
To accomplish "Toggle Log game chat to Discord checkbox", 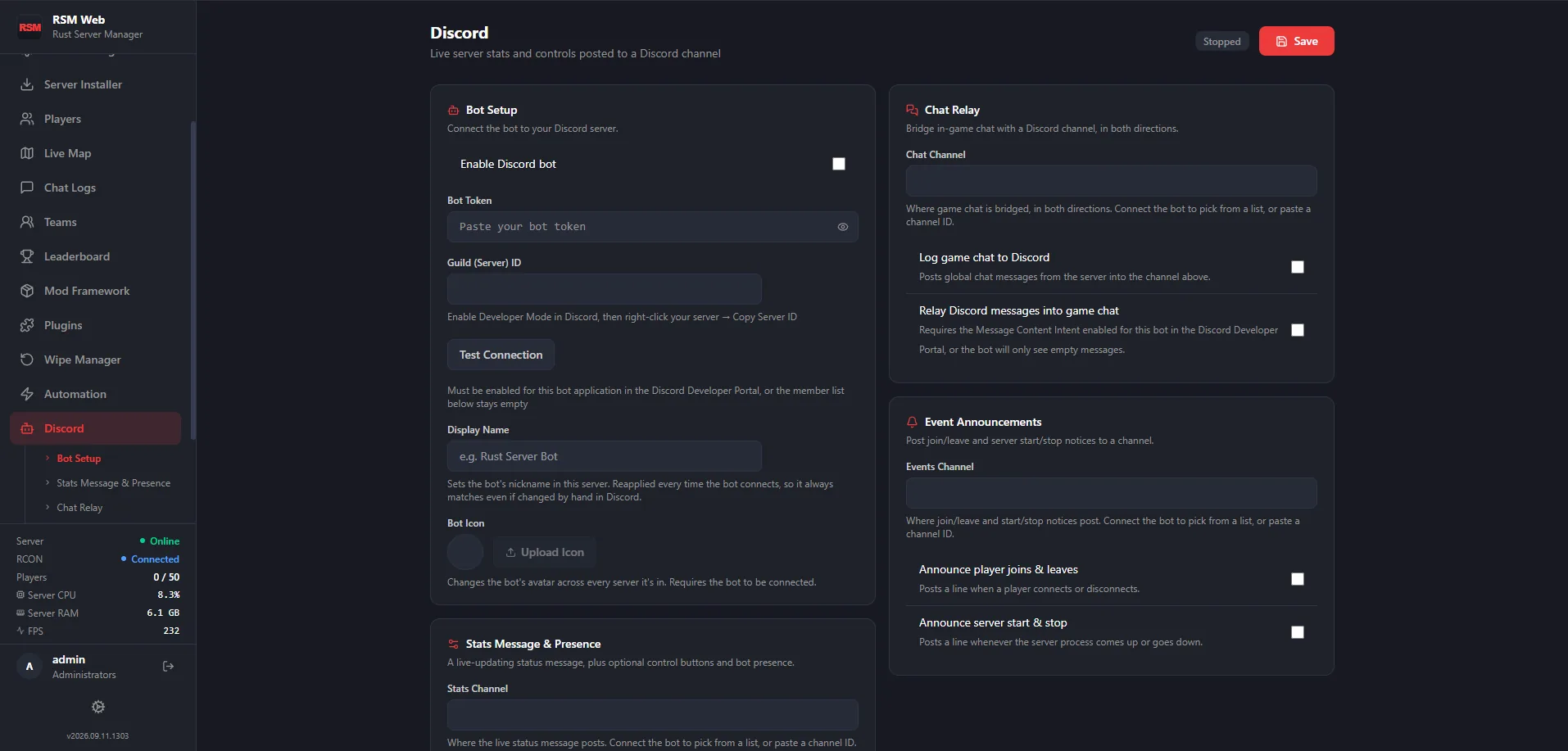I will click(1298, 267).
